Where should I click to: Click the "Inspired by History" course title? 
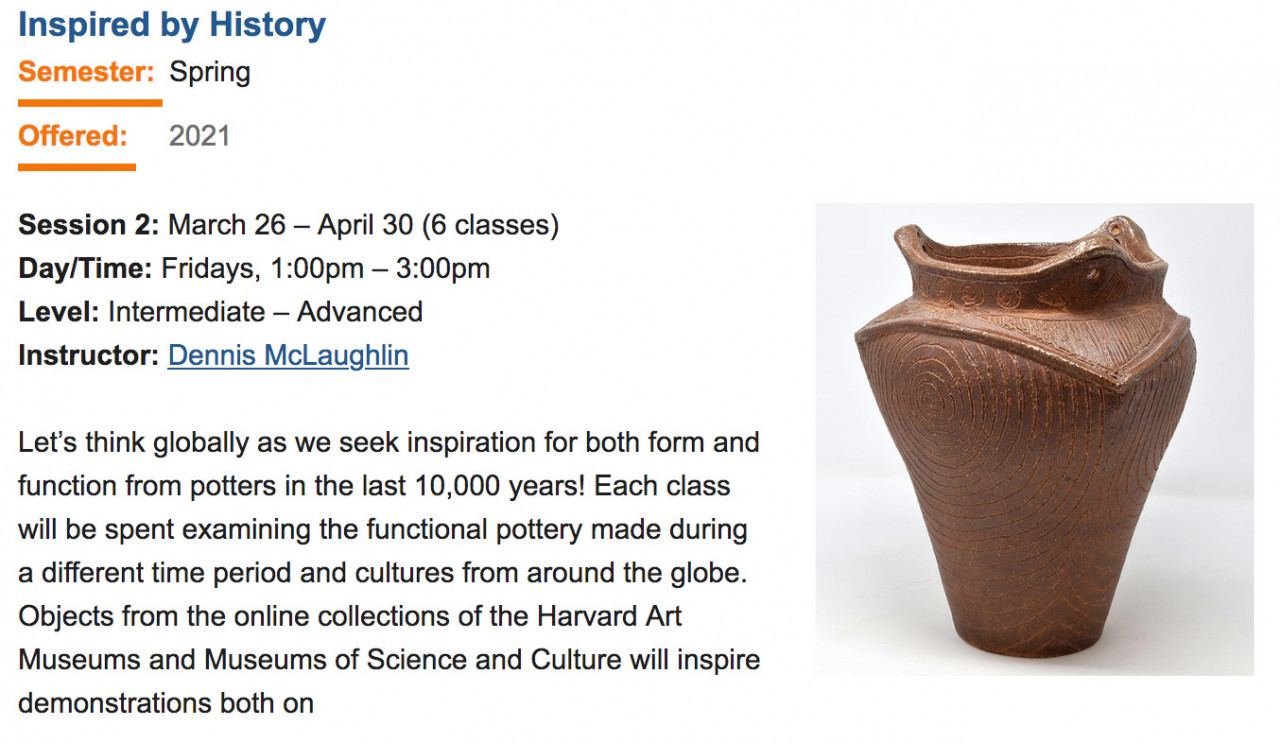172,24
